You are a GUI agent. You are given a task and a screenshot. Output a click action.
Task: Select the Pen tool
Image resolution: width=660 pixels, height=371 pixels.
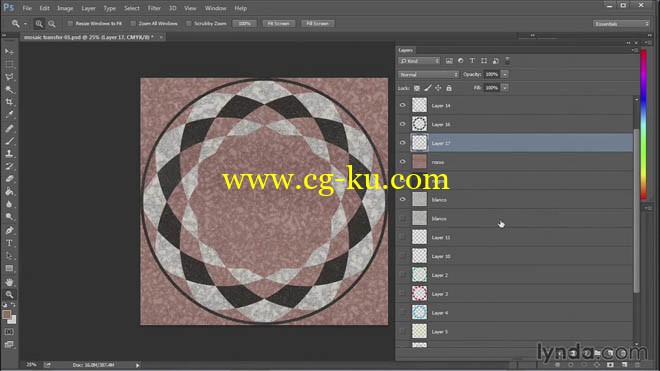click(9, 230)
